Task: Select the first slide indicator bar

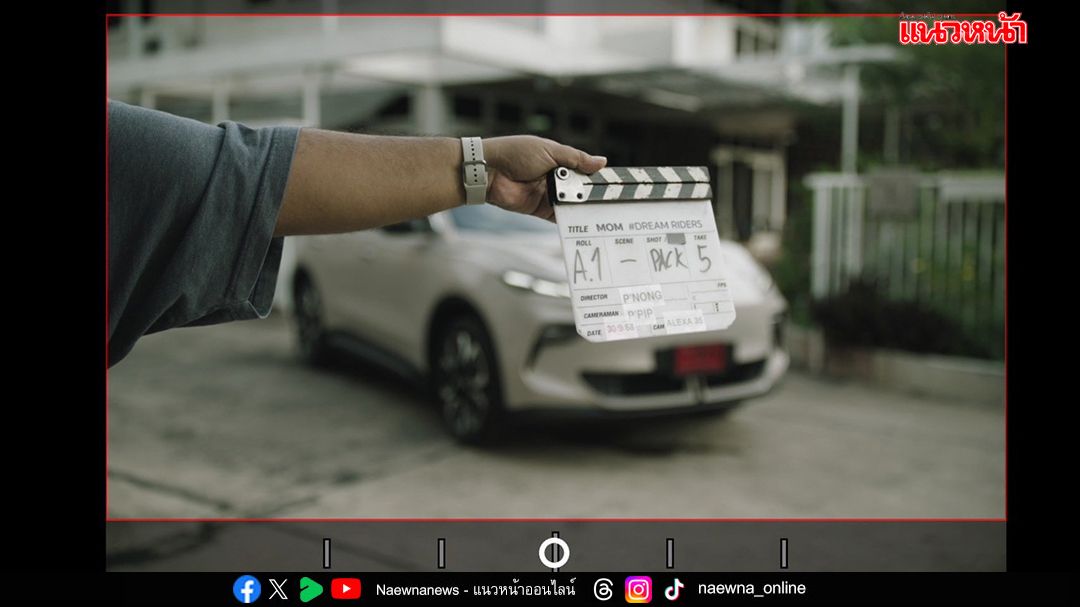Action: pyautogui.click(x=327, y=553)
